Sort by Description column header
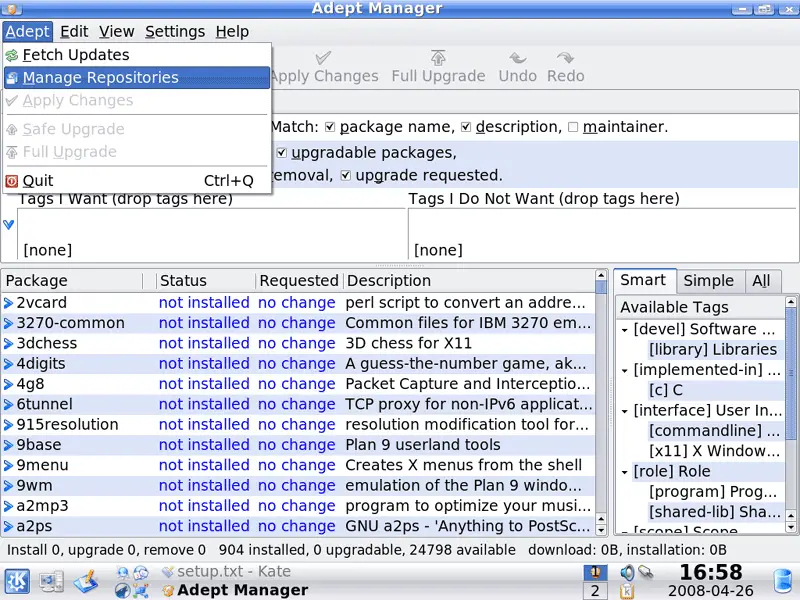The height and width of the screenshot is (600, 800). coord(468,281)
